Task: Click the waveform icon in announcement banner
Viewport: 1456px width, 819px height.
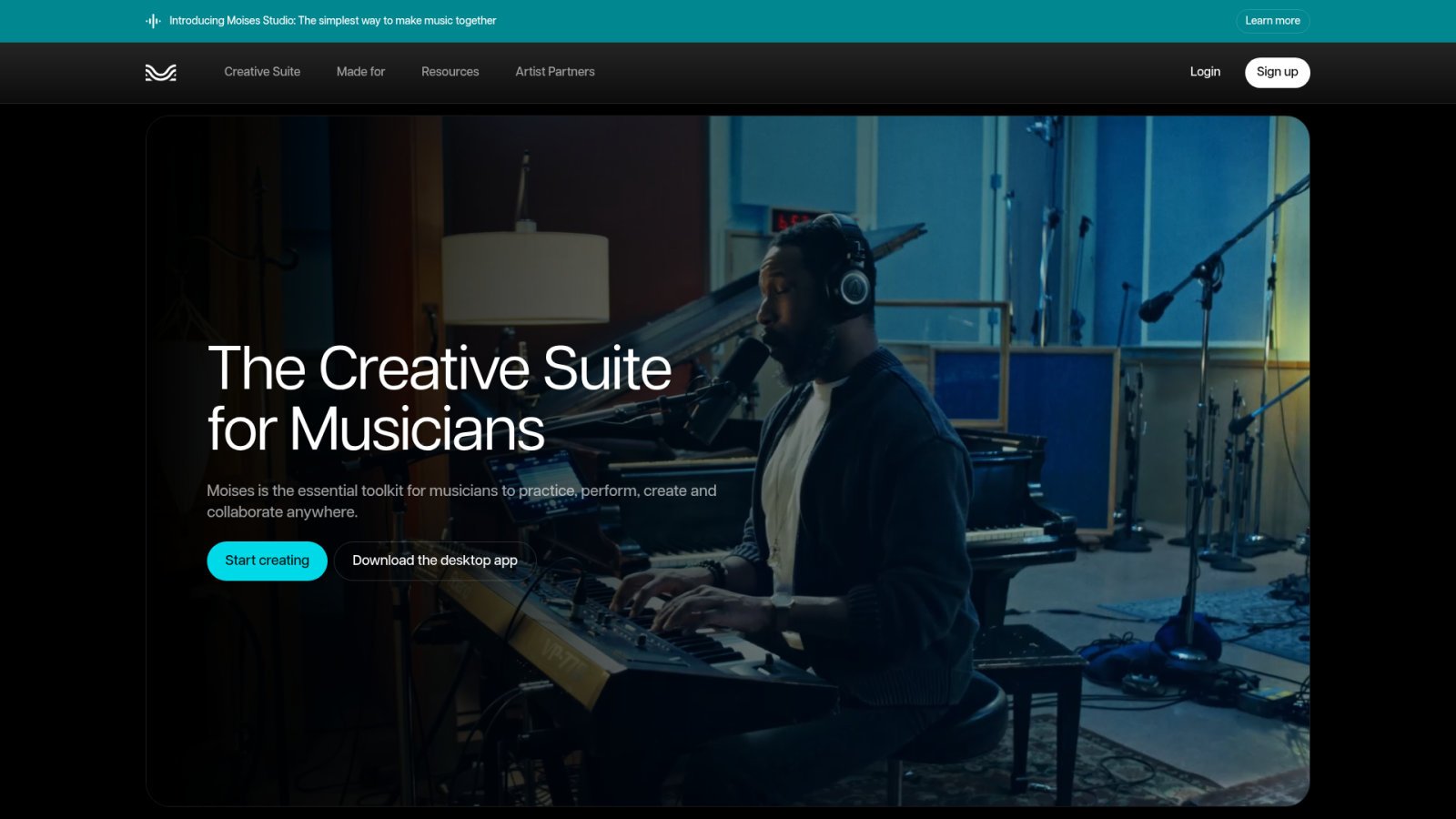Action: pyautogui.click(x=153, y=21)
